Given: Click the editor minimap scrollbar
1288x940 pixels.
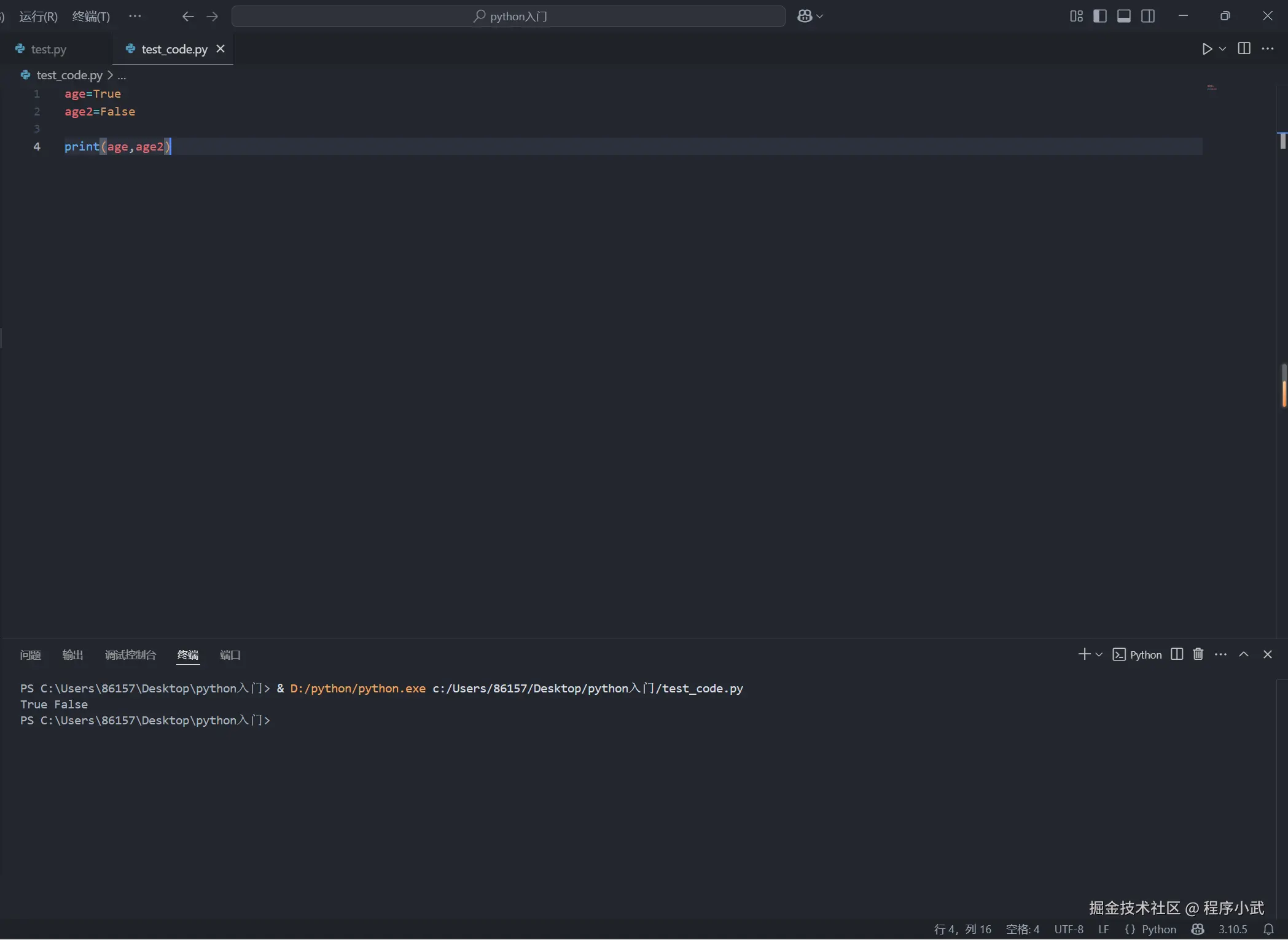Looking at the screenshot, I should pos(1282,141).
